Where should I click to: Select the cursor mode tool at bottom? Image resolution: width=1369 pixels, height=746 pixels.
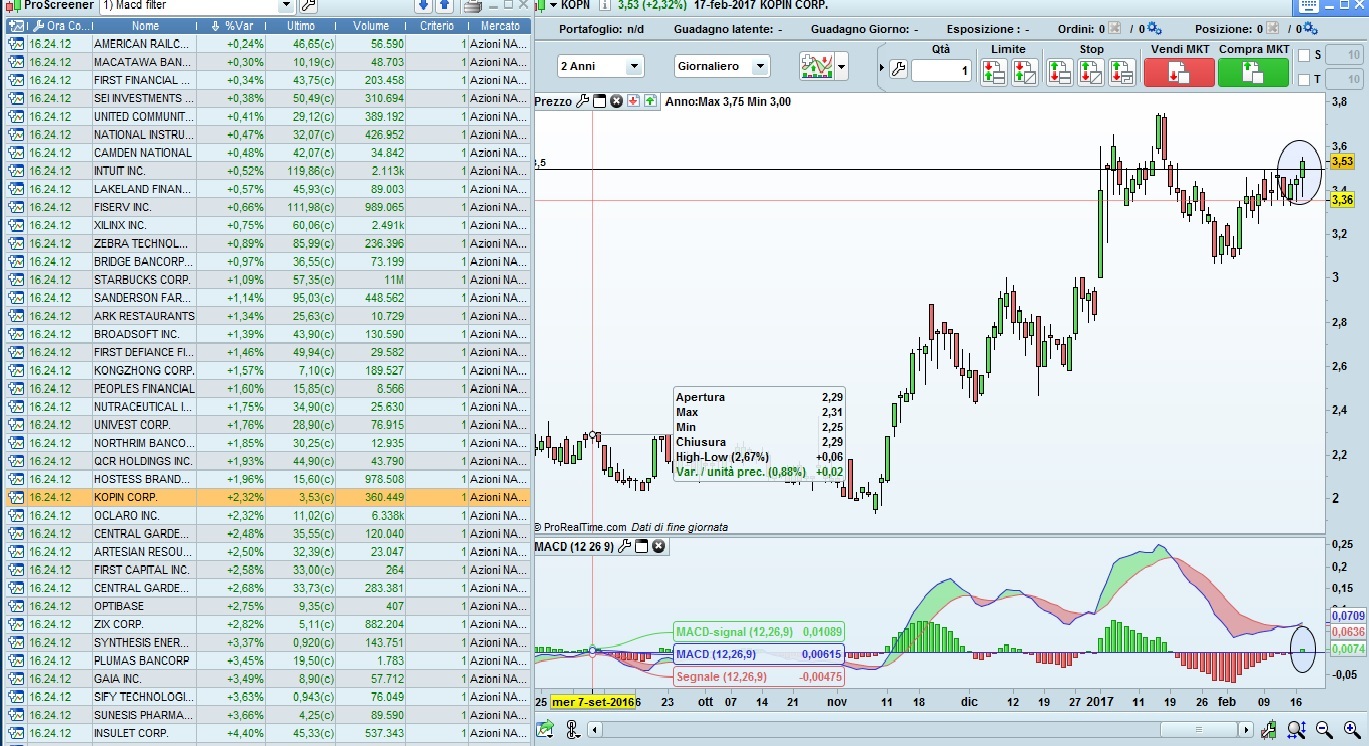(573, 730)
